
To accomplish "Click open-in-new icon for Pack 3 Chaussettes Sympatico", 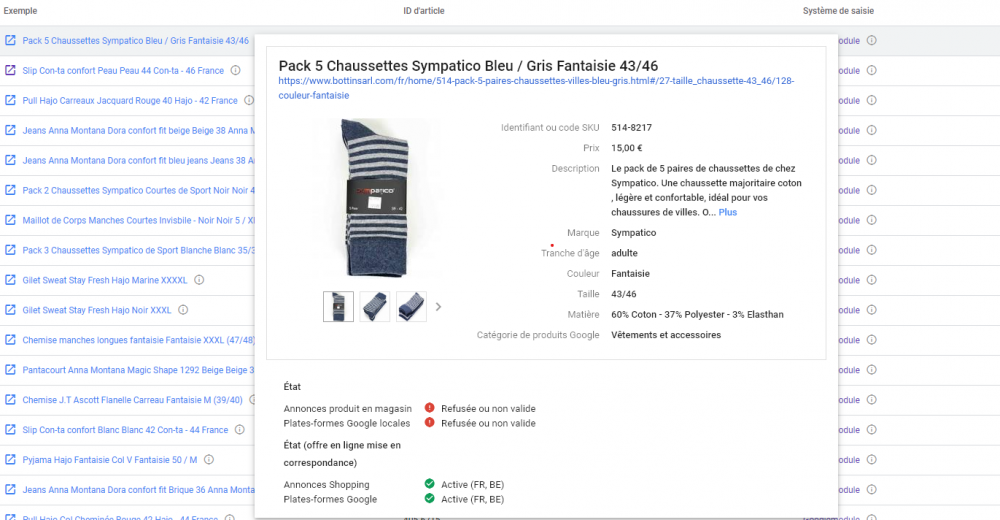I will 10,251.
